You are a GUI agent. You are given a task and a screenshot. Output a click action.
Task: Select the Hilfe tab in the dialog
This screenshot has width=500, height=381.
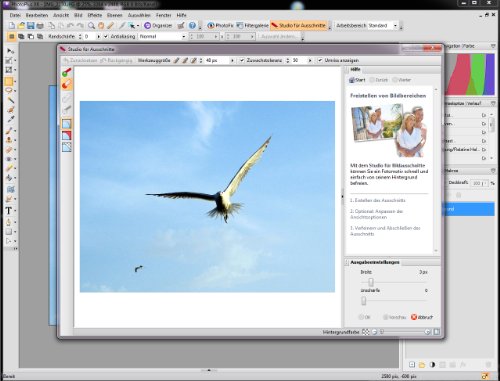pyautogui.click(x=355, y=69)
